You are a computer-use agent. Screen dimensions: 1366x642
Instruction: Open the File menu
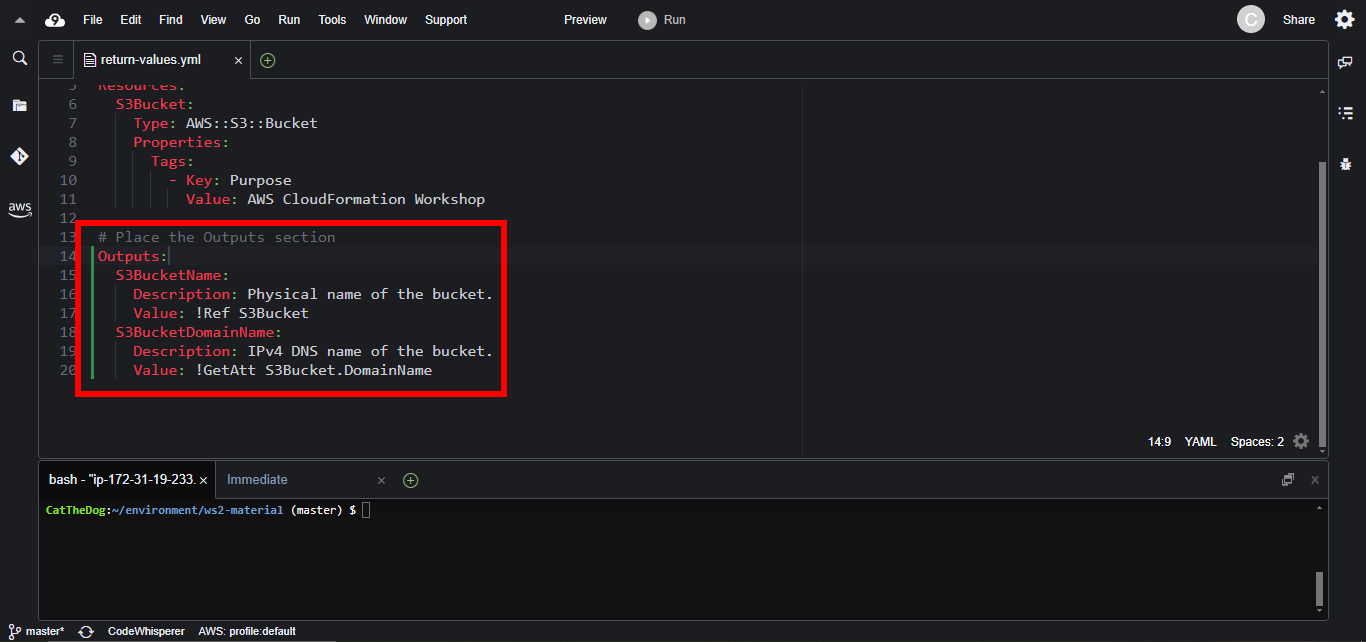[92, 20]
